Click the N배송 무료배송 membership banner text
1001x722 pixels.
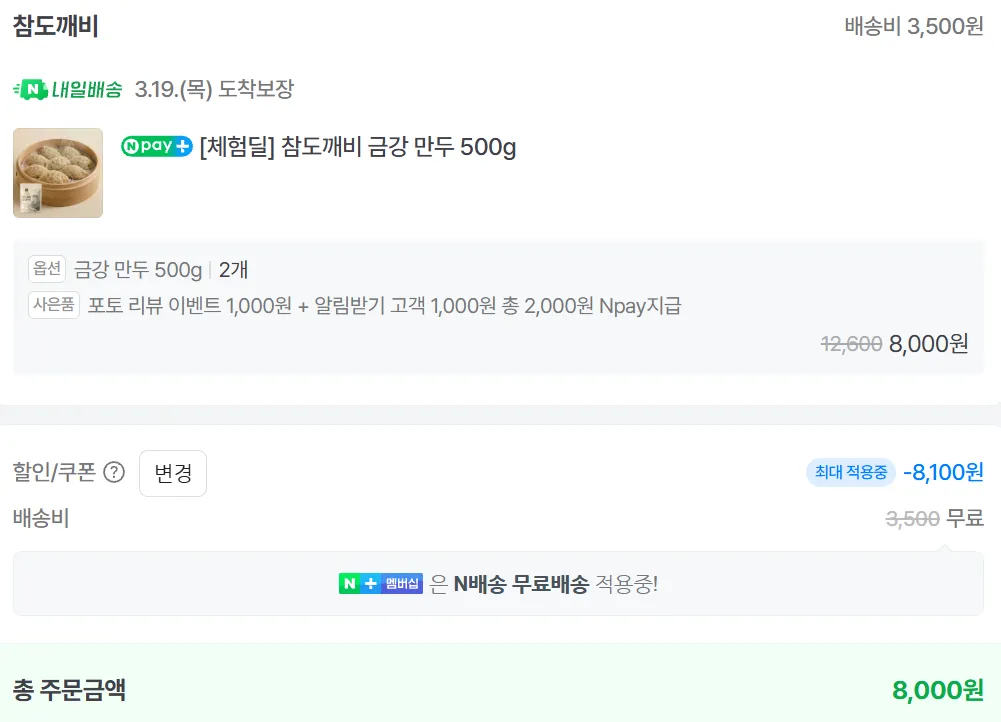coord(520,584)
